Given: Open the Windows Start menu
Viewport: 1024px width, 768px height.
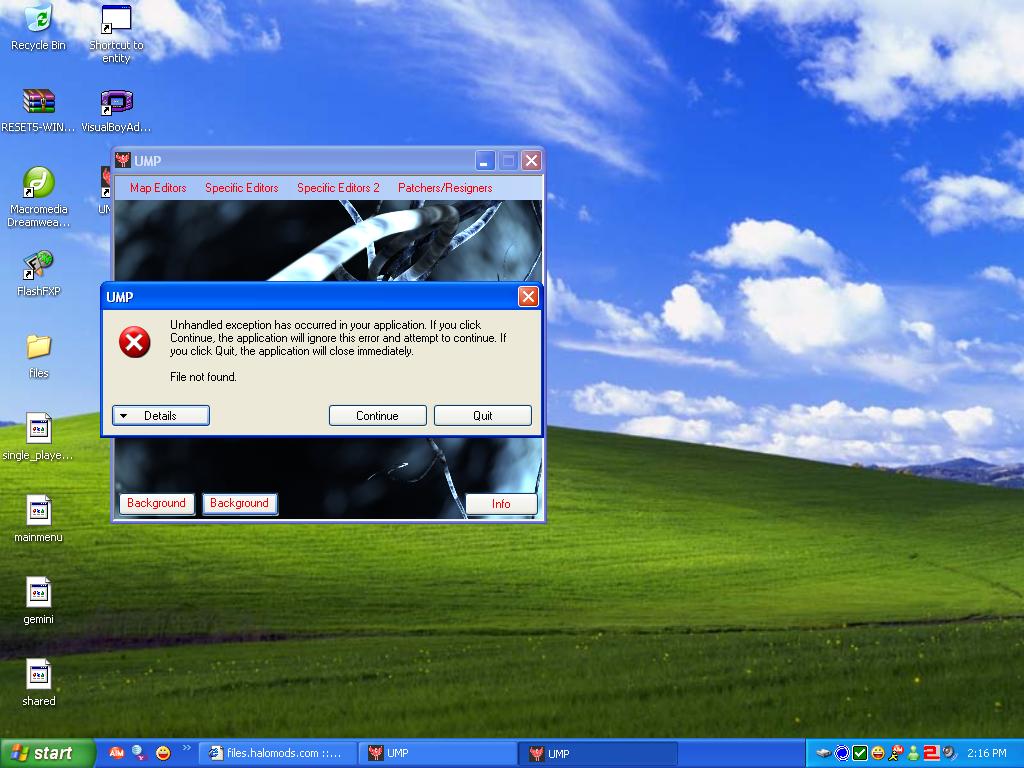Looking at the screenshot, I should 46,754.
